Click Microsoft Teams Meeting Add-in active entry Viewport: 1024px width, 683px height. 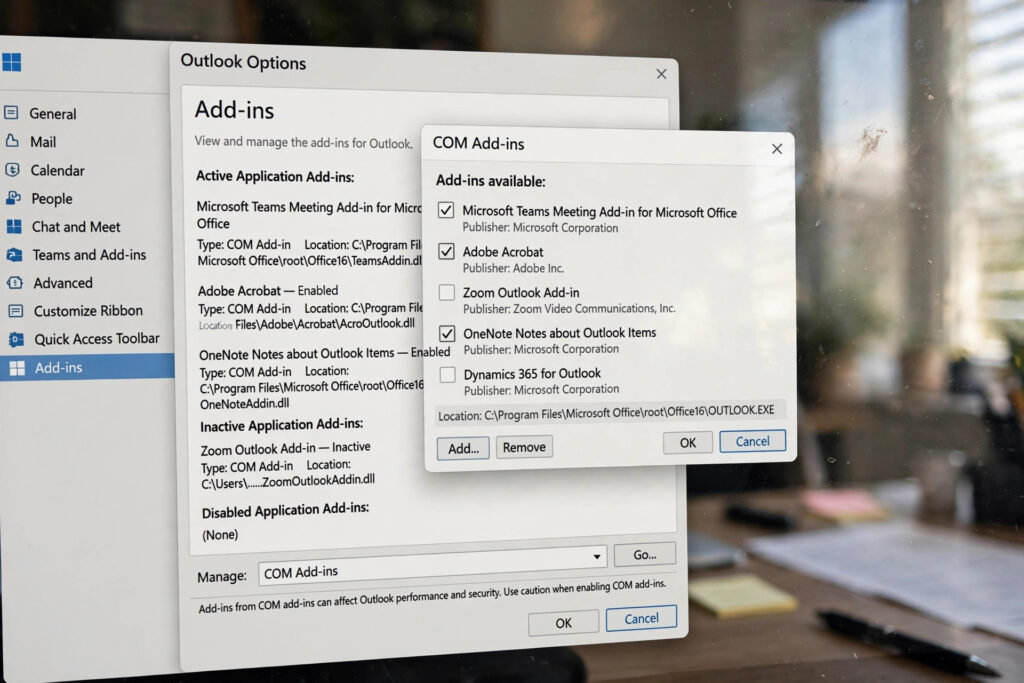point(309,215)
